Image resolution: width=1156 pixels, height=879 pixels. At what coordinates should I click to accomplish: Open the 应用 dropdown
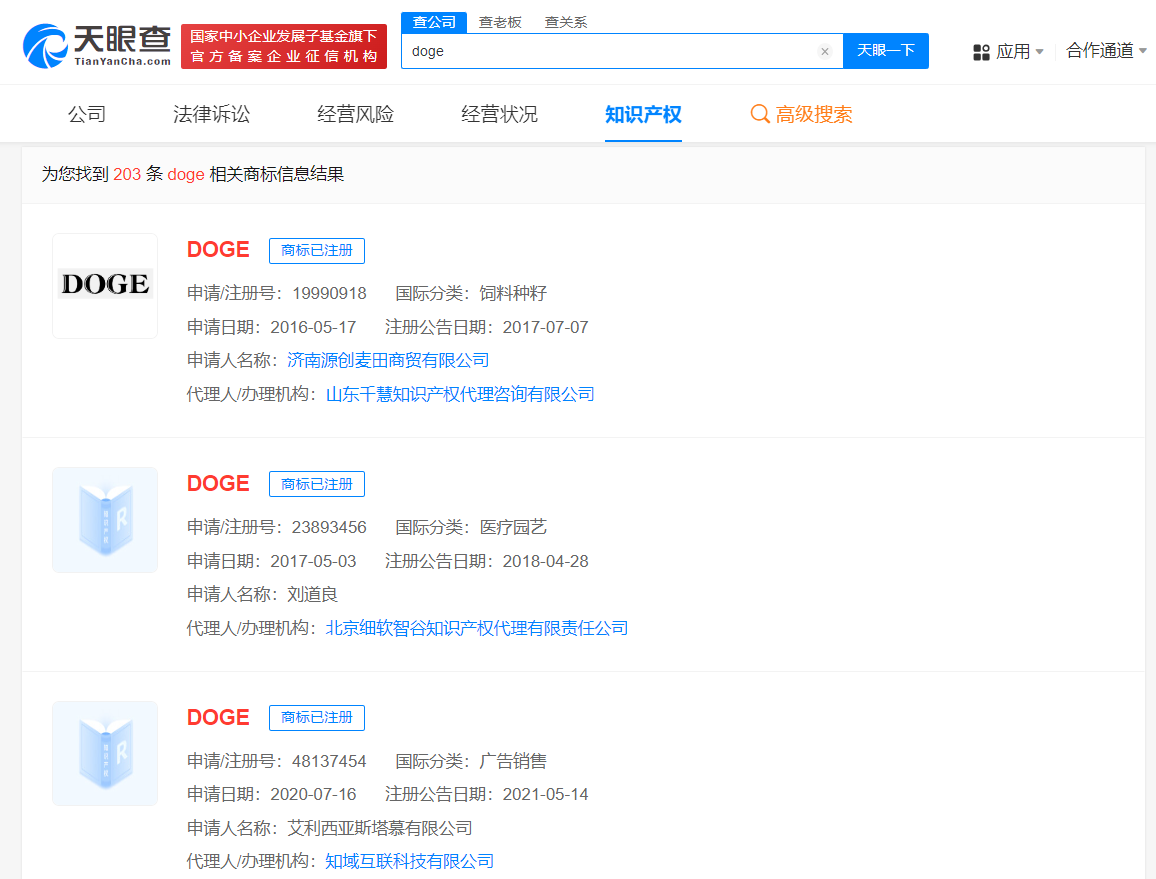[x=1013, y=51]
